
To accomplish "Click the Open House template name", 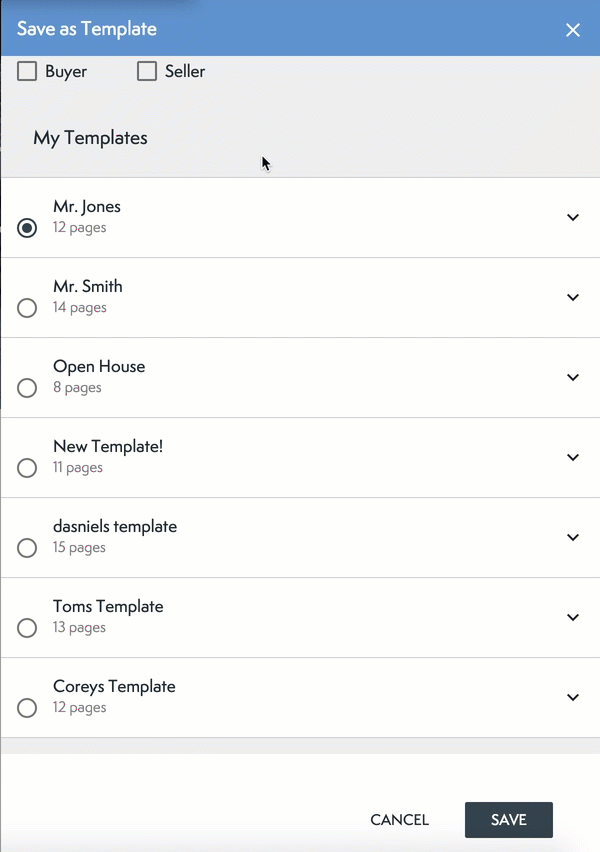I will tap(99, 366).
